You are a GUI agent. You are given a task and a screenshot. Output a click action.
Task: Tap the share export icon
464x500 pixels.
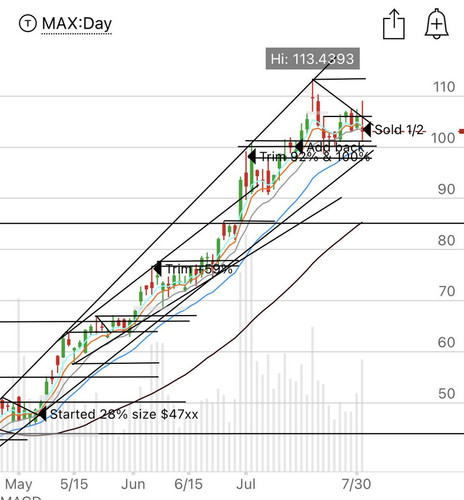pyautogui.click(x=394, y=24)
